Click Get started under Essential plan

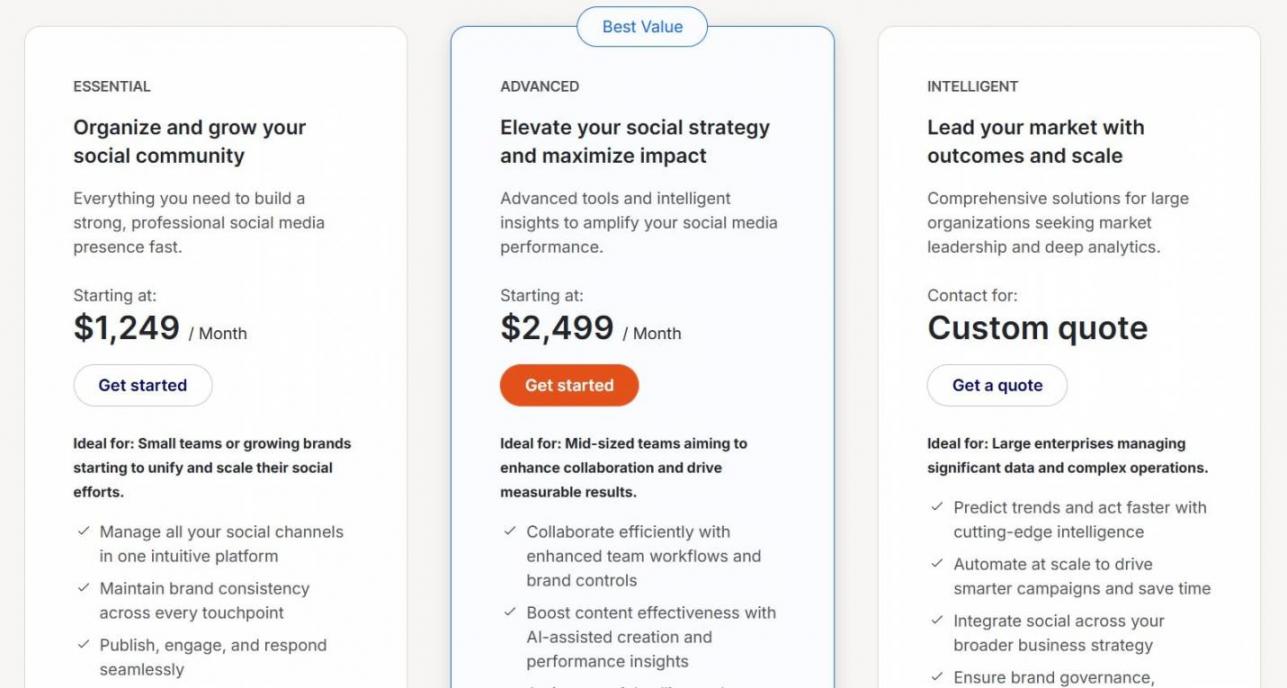(143, 385)
